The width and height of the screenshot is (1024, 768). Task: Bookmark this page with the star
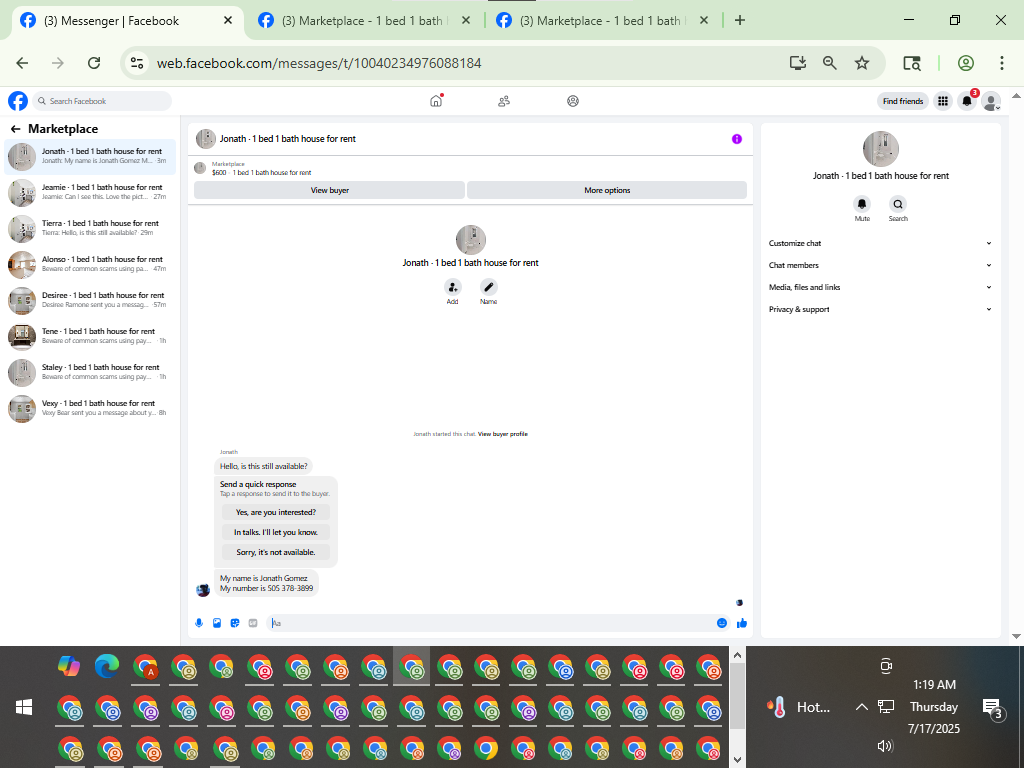pos(862,63)
